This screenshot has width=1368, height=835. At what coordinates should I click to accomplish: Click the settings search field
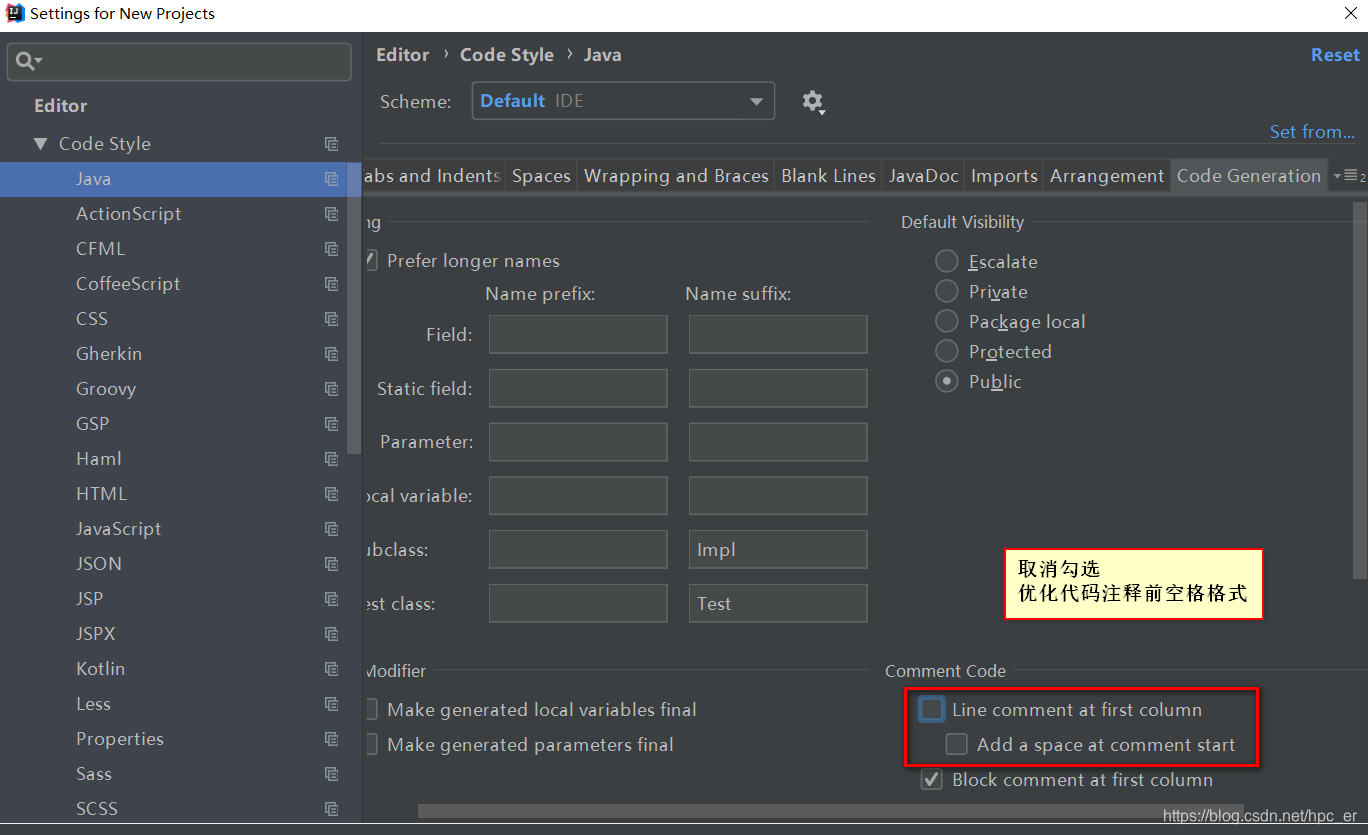179,62
